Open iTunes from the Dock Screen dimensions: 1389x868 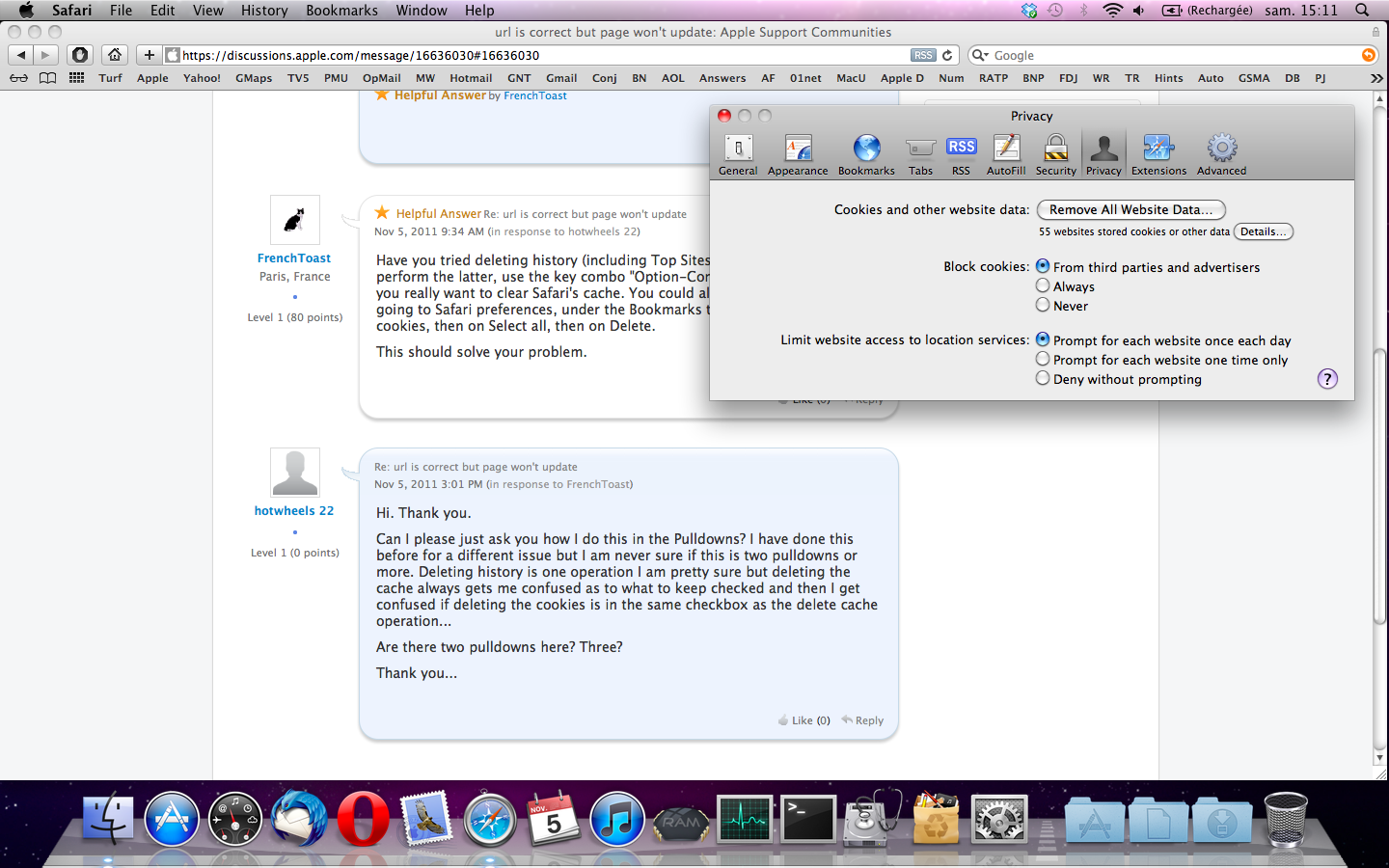point(617,819)
